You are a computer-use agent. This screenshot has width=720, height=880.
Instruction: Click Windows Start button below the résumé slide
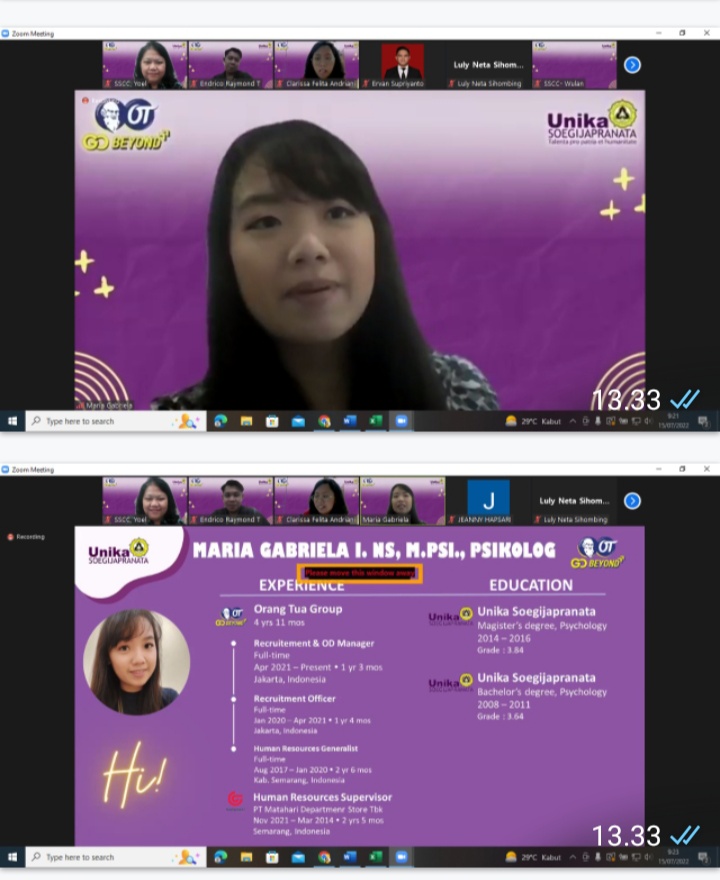(x=12, y=857)
